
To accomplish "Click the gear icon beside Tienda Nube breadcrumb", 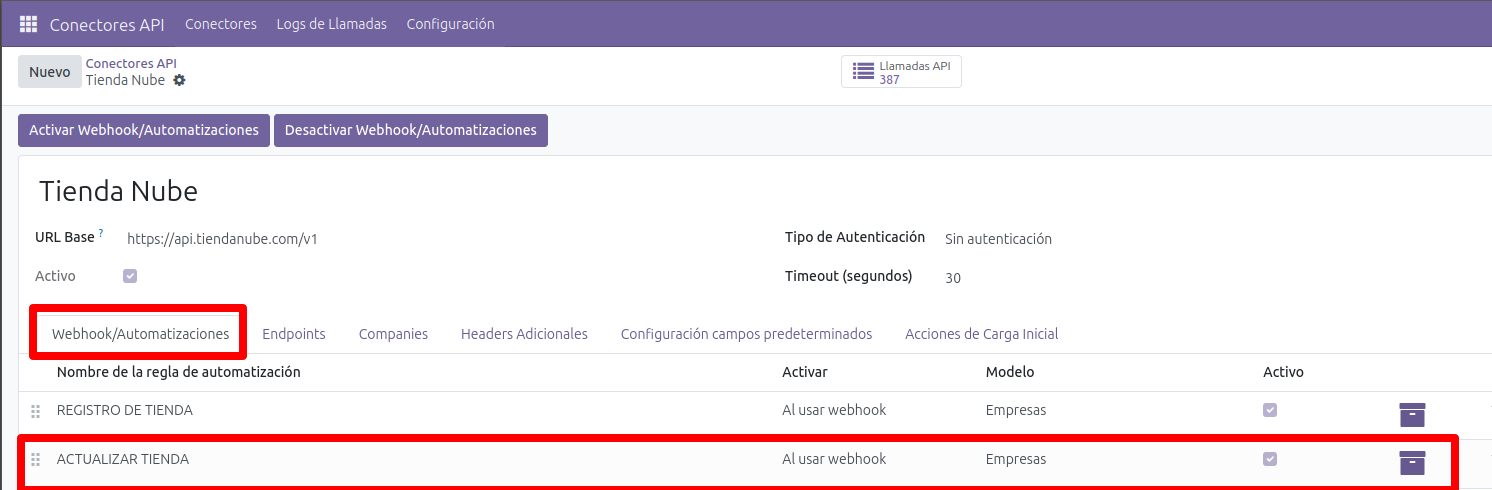I will pyautogui.click(x=179, y=80).
